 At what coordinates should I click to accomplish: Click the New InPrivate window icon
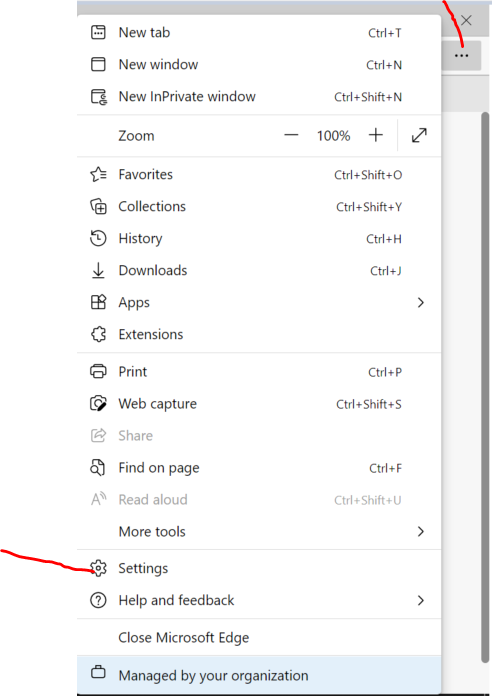pyautogui.click(x=99, y=96)
